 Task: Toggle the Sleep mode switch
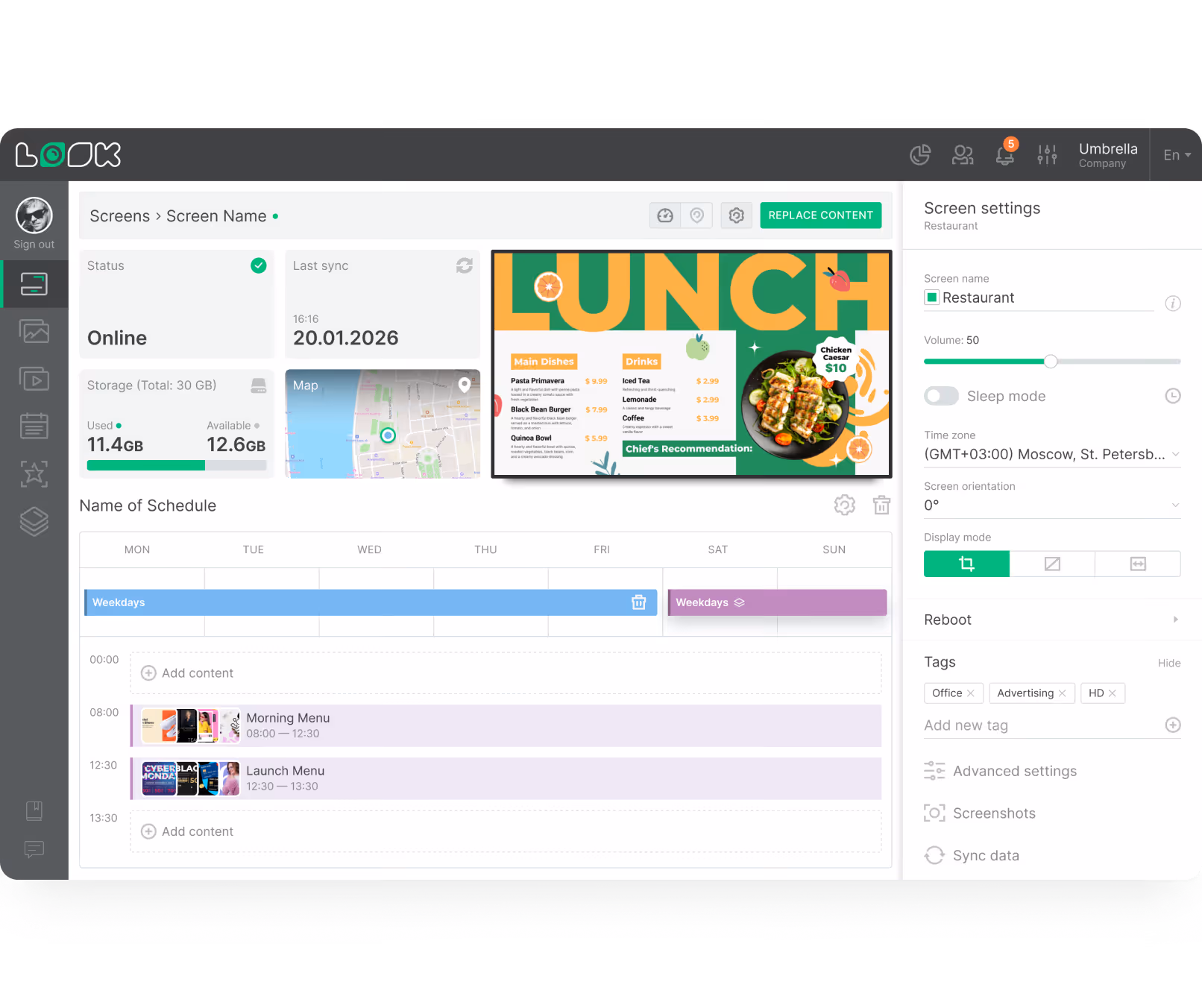[x=941, y=396]
